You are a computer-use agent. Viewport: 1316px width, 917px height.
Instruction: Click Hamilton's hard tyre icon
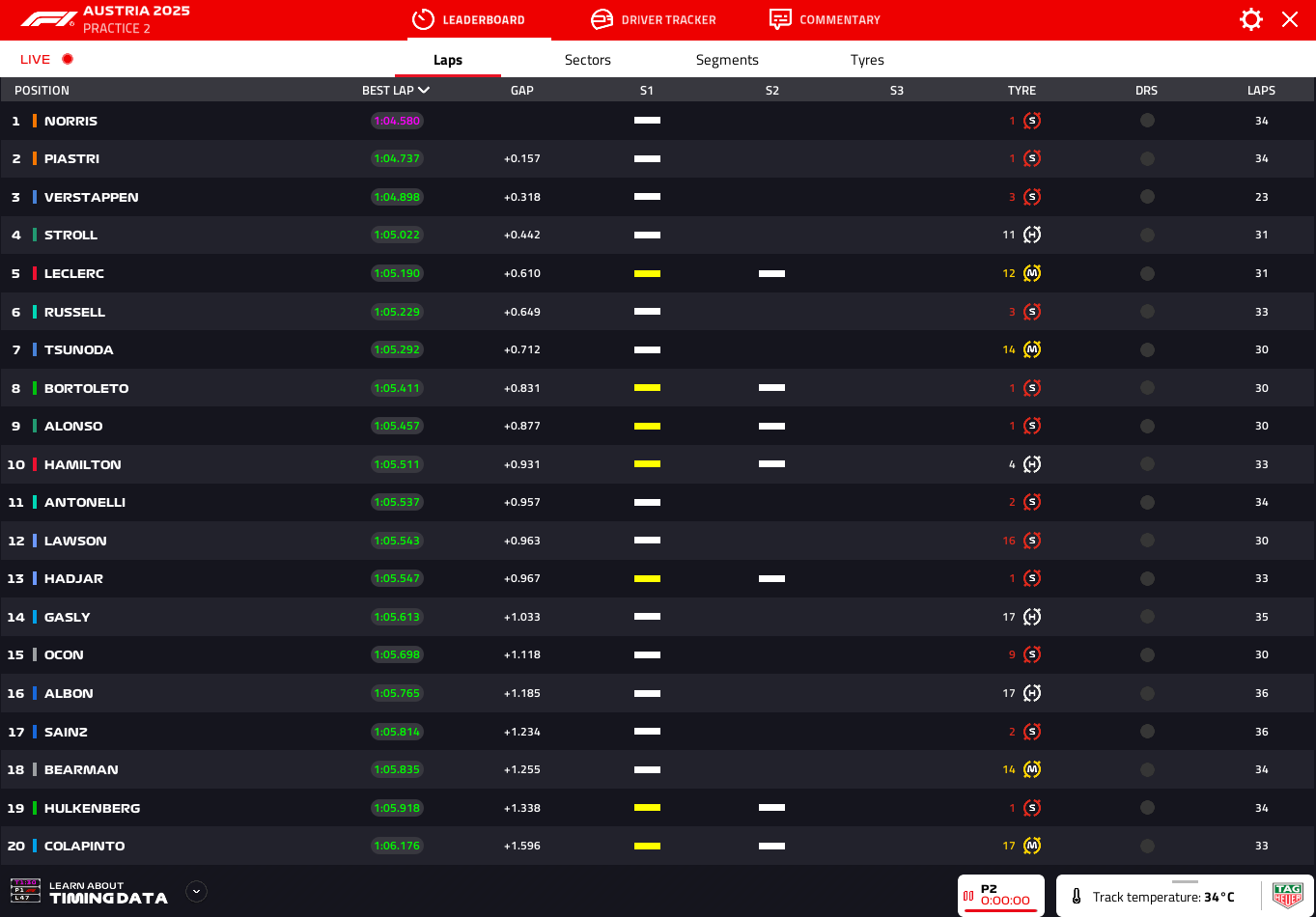tap(1032, 464)
